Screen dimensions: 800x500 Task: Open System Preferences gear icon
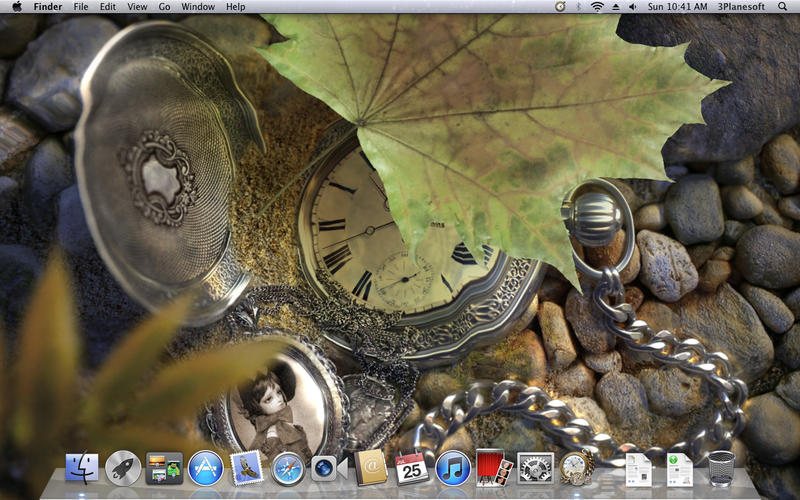[x=536, y=468]
